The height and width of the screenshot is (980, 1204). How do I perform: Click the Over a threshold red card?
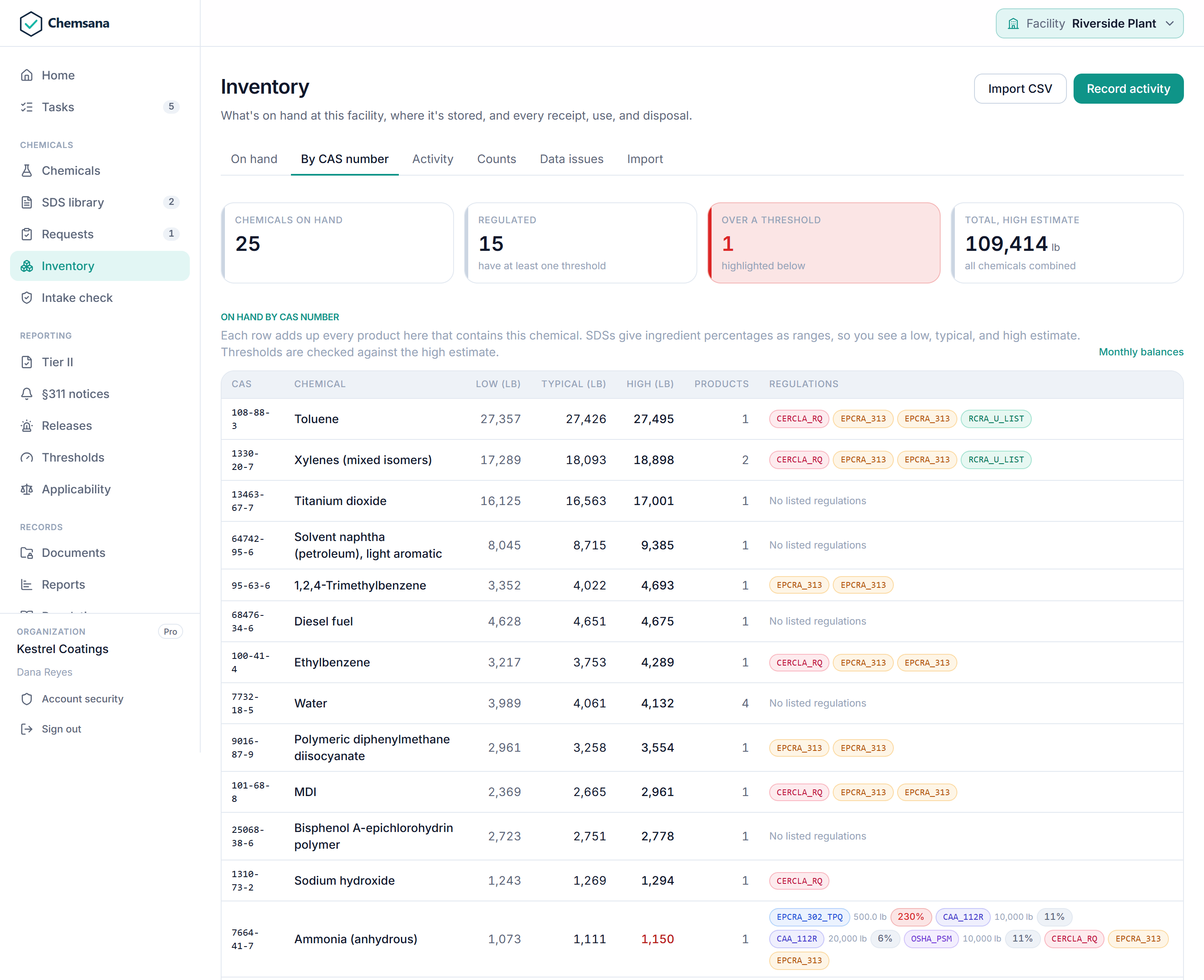[x=824, y=243]
